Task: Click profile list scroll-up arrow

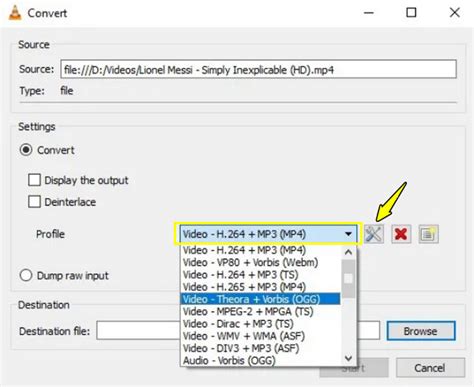Action: click(x=348, y=252)
